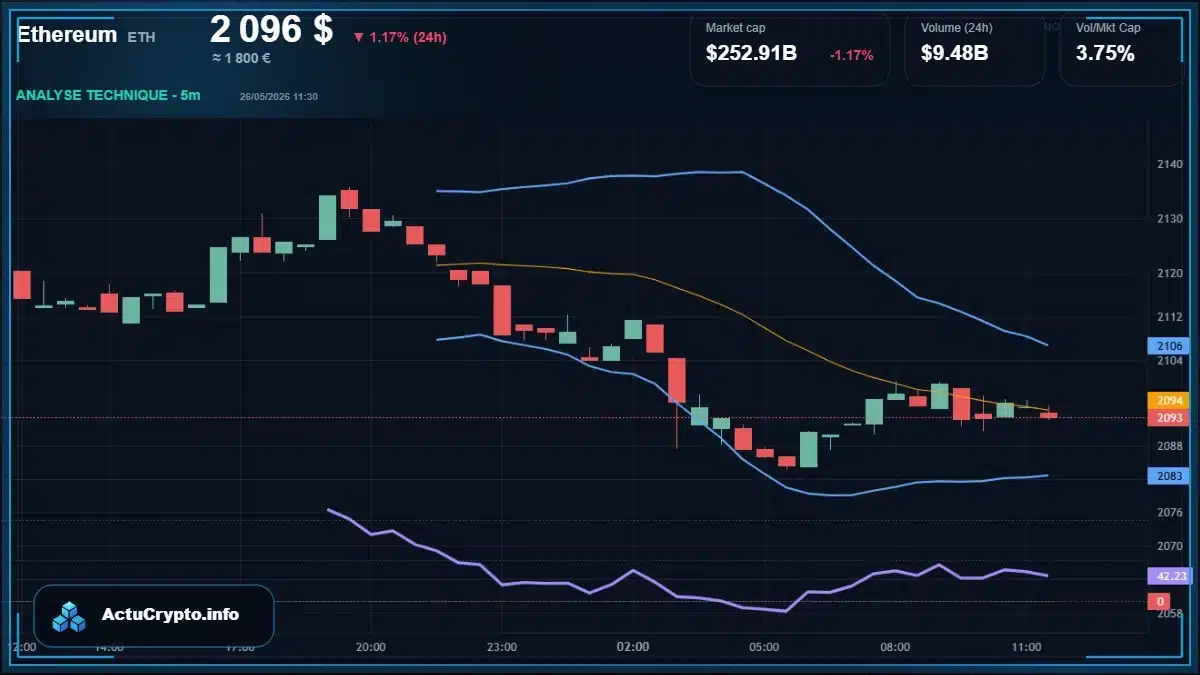Click the 2112 price axis label
This screenshot has height=675, width=1200.
pyautogui.click(x=1169, y=317)
